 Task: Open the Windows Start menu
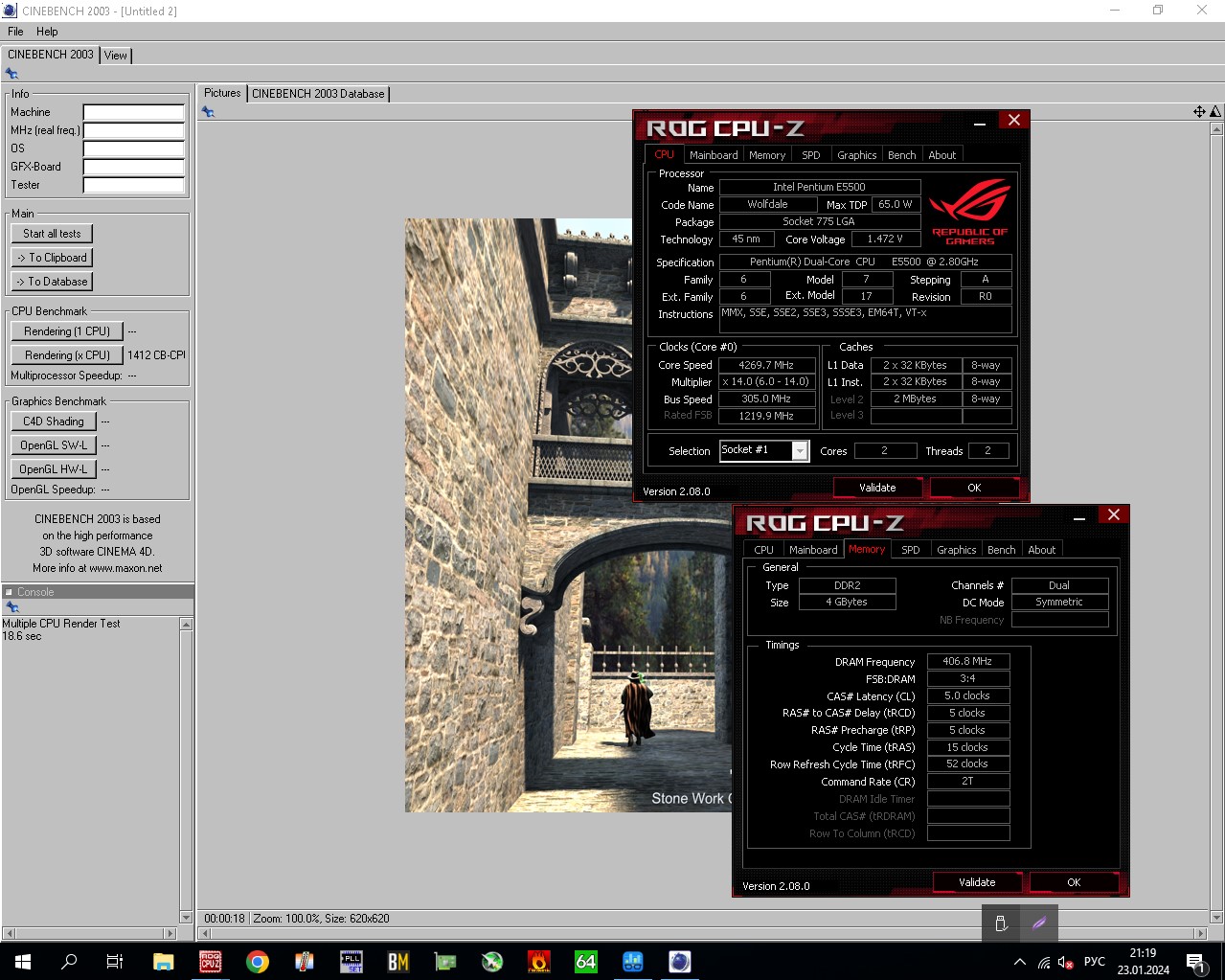click(23, 961)
